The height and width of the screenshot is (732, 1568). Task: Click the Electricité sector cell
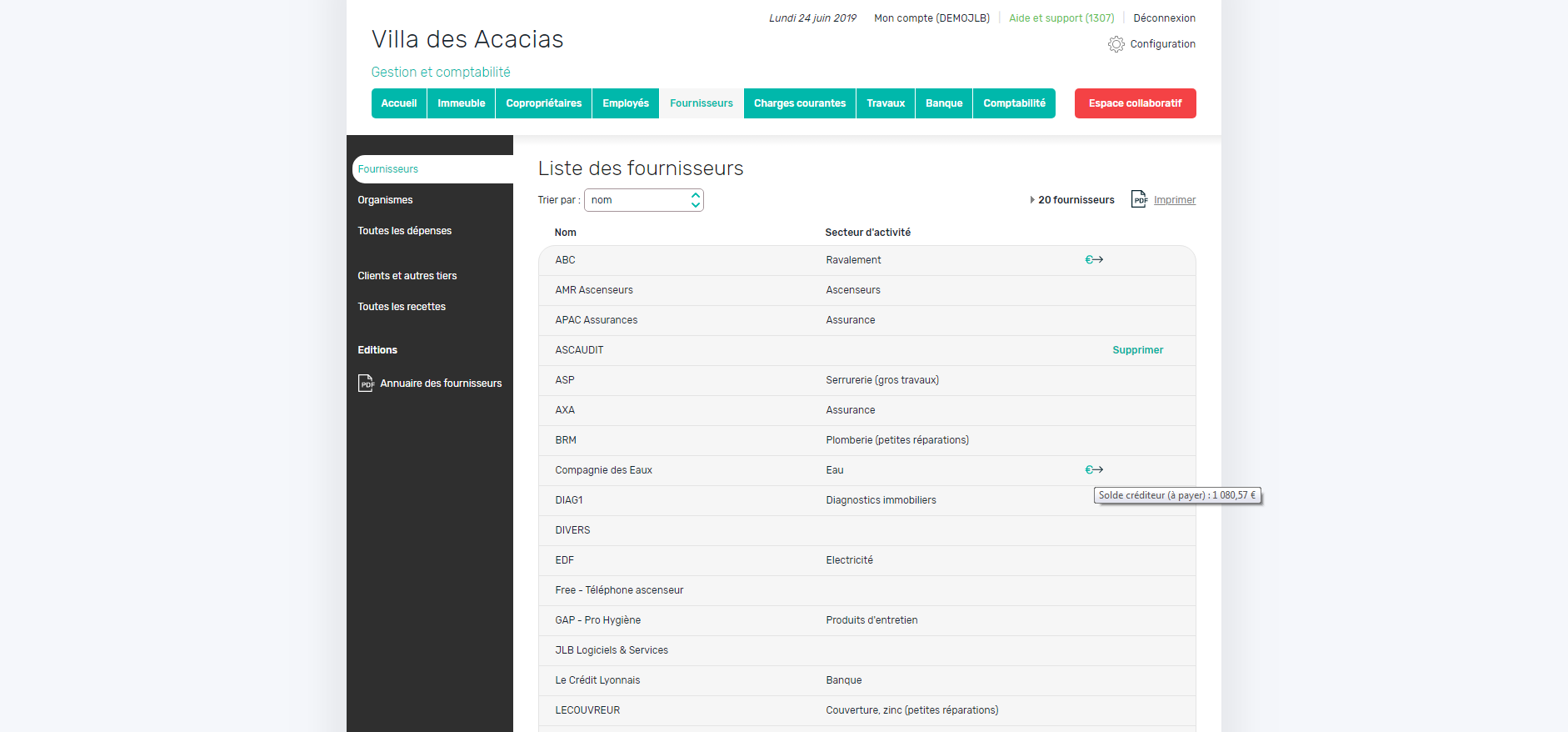849,560
